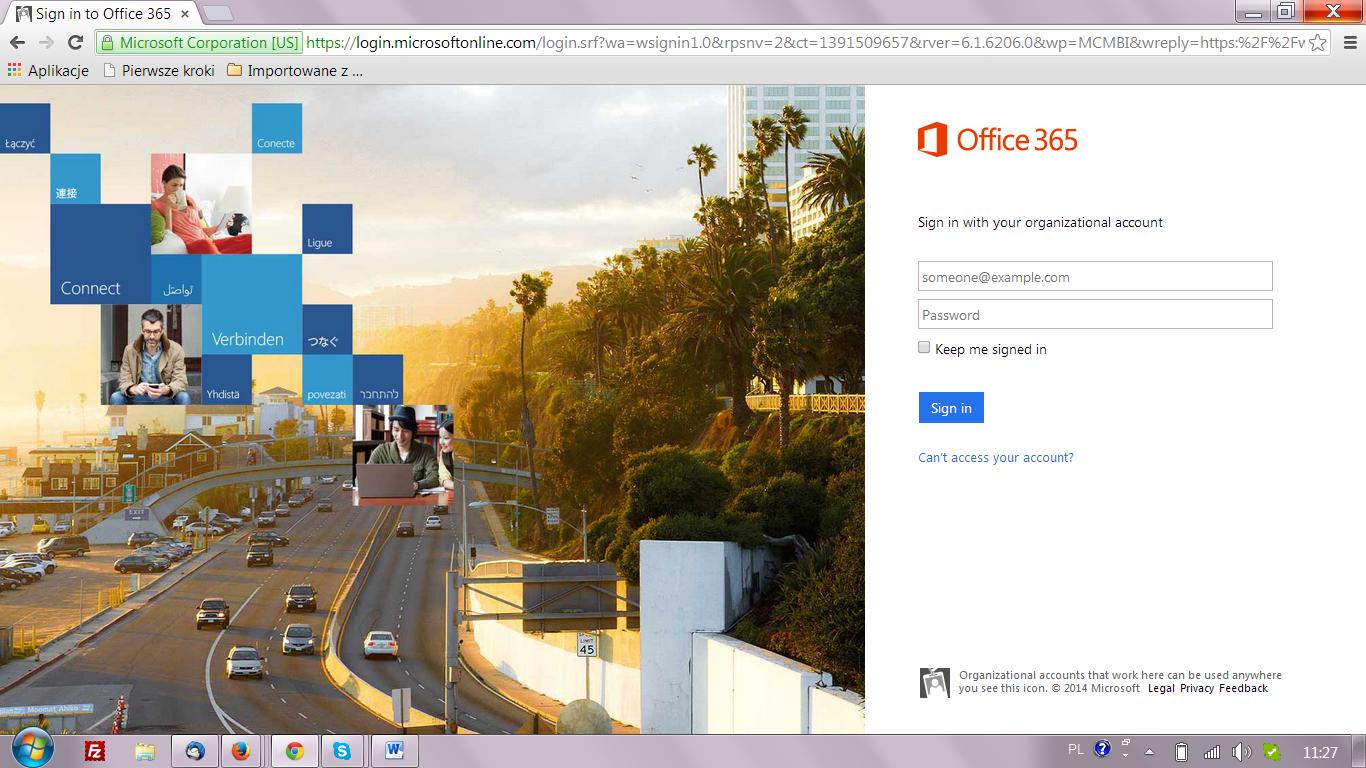
Task: Open network signal tray icon
Action: [1211, 752]
